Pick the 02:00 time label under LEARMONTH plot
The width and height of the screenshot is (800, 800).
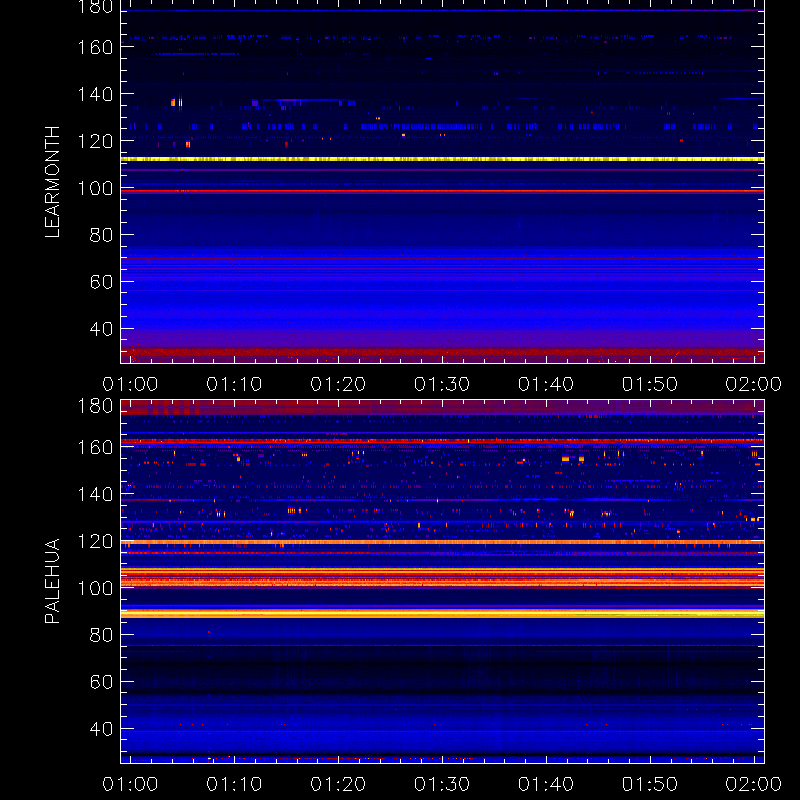(x=754, y=384)
